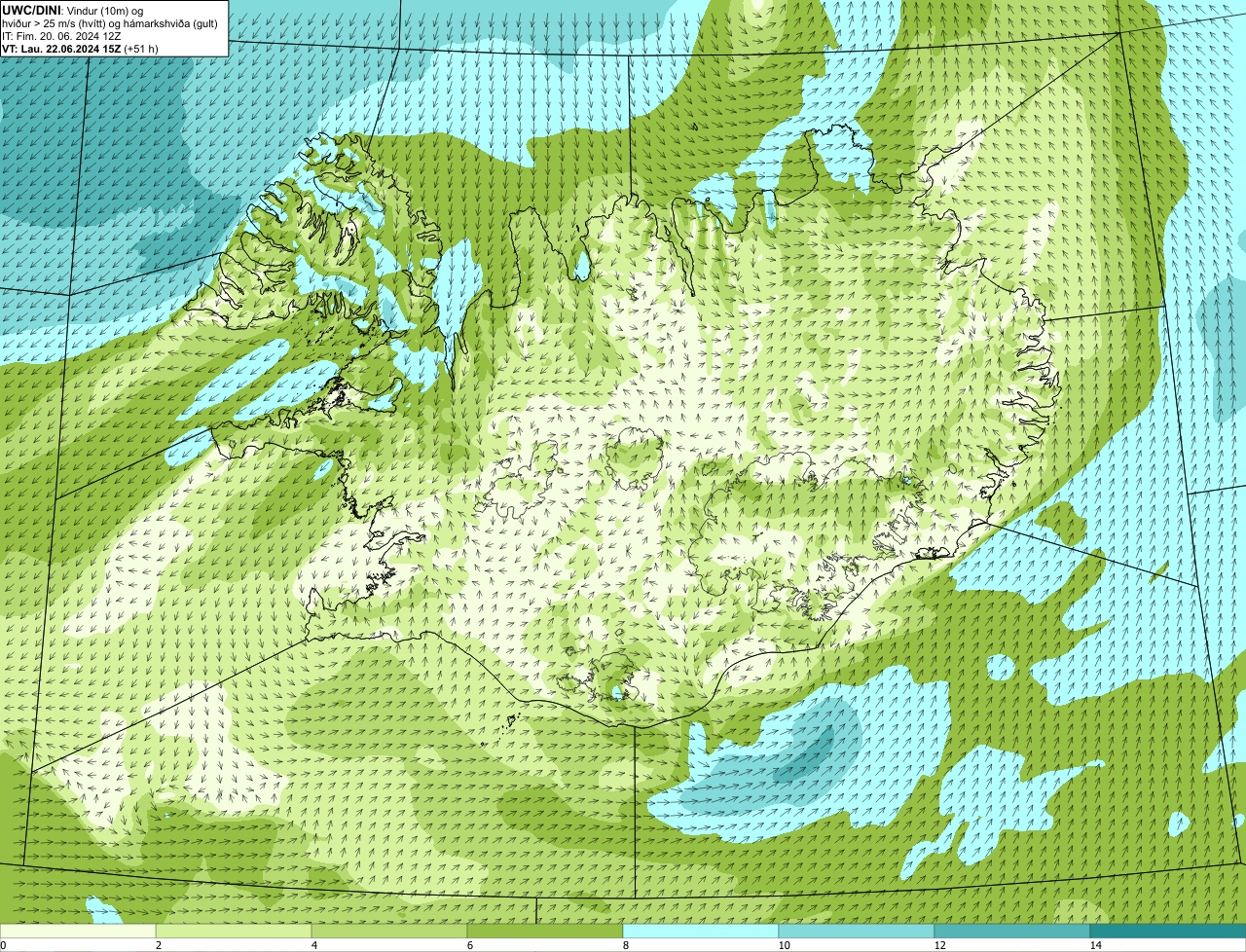Click the 2–4 m/s light green legend swatch

click(234, 931)
